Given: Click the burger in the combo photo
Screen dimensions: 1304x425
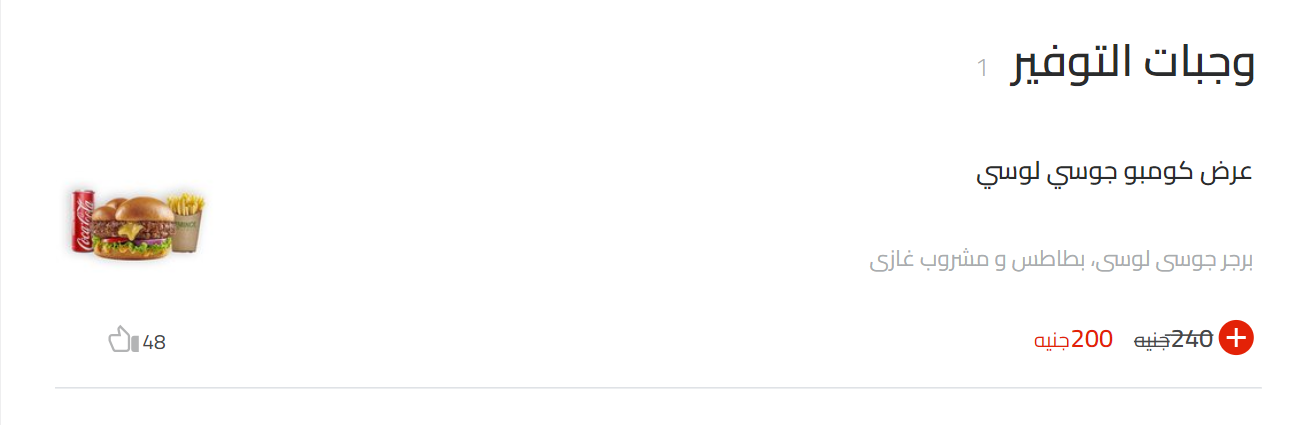Looking at the screenshot, I should coord(132,232).
